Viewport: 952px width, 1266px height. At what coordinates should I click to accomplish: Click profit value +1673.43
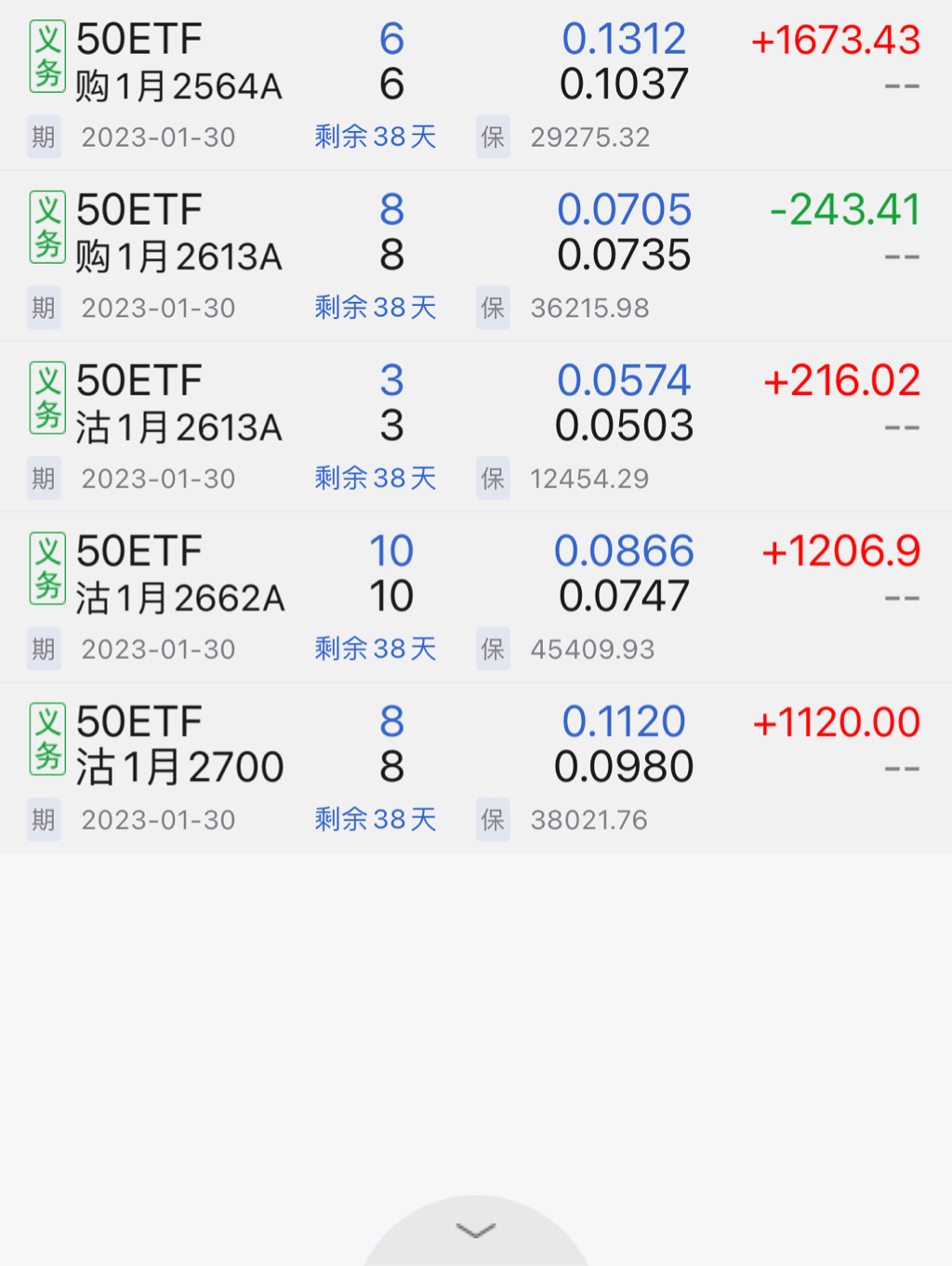click(x=835, y=40)
